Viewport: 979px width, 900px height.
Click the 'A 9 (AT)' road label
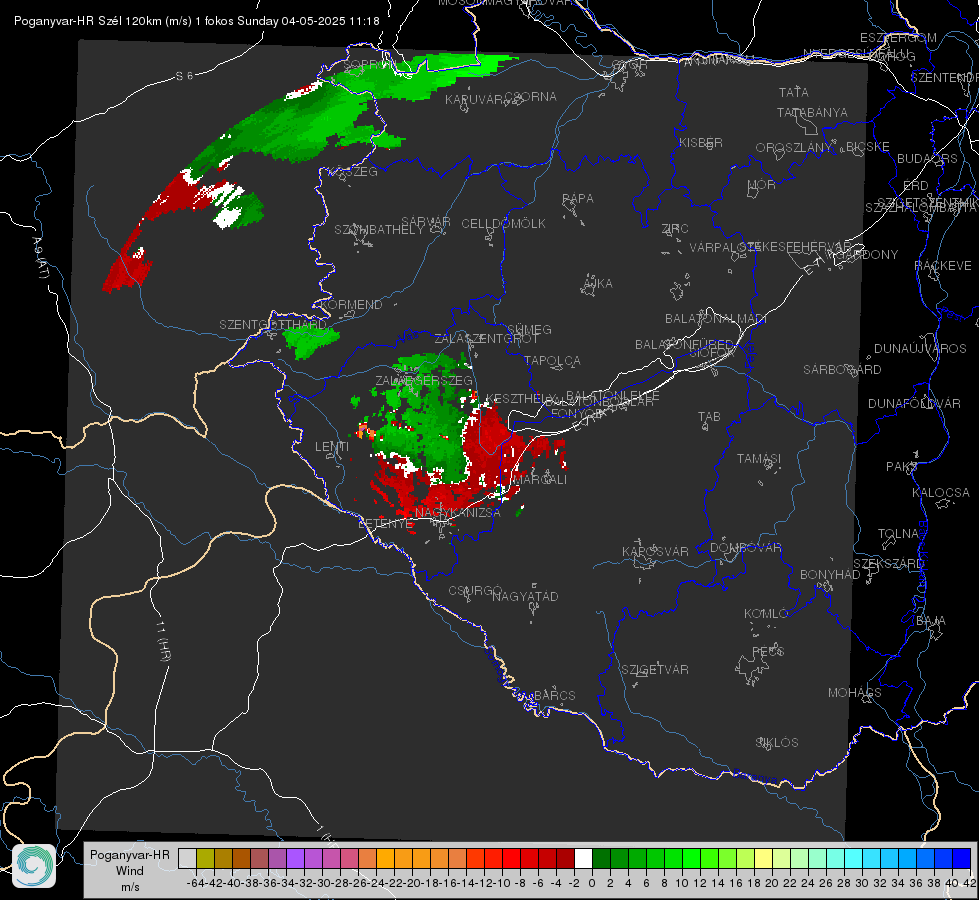(40, 258)
